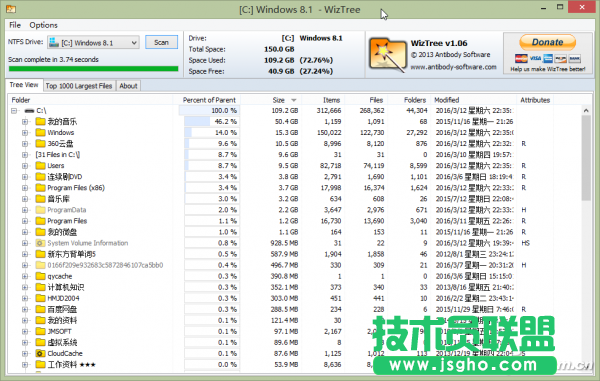Image resolution: width=600 pixels, height=381 pixels.
Task: Expand the Users folder node
Action: click(x=25, y=166)
